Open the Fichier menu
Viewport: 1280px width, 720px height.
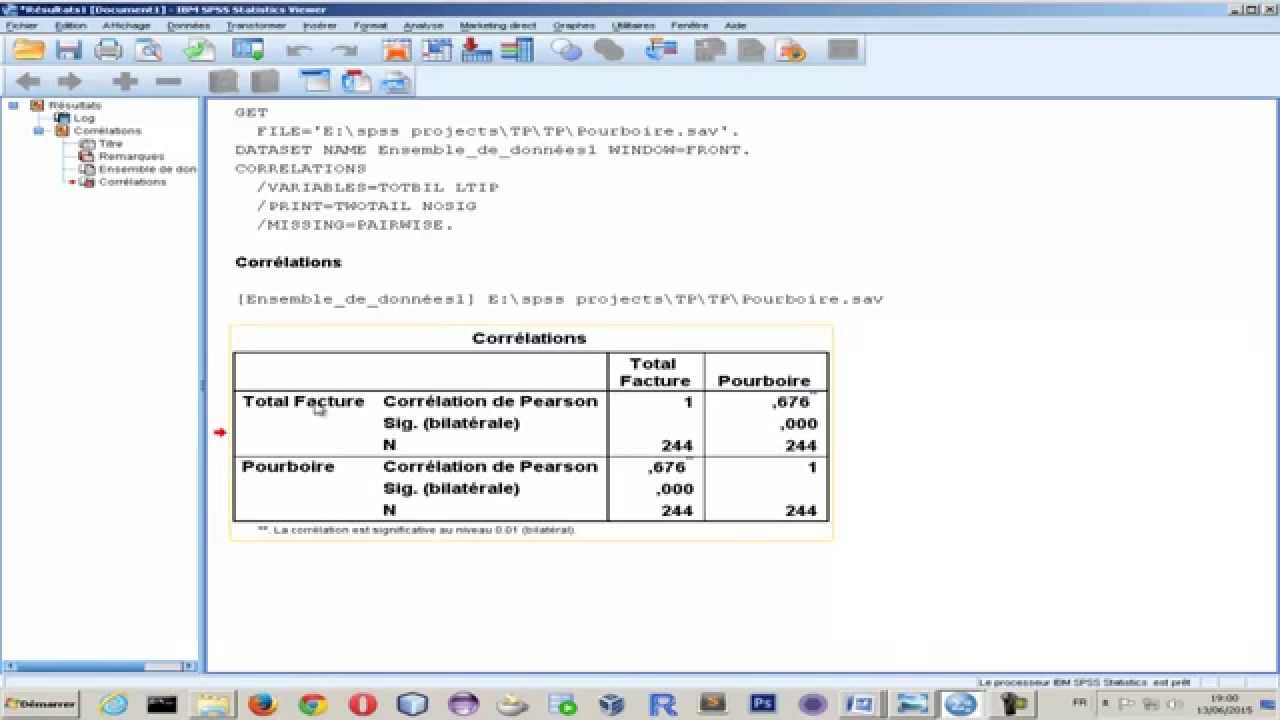[x=20, y=25]
